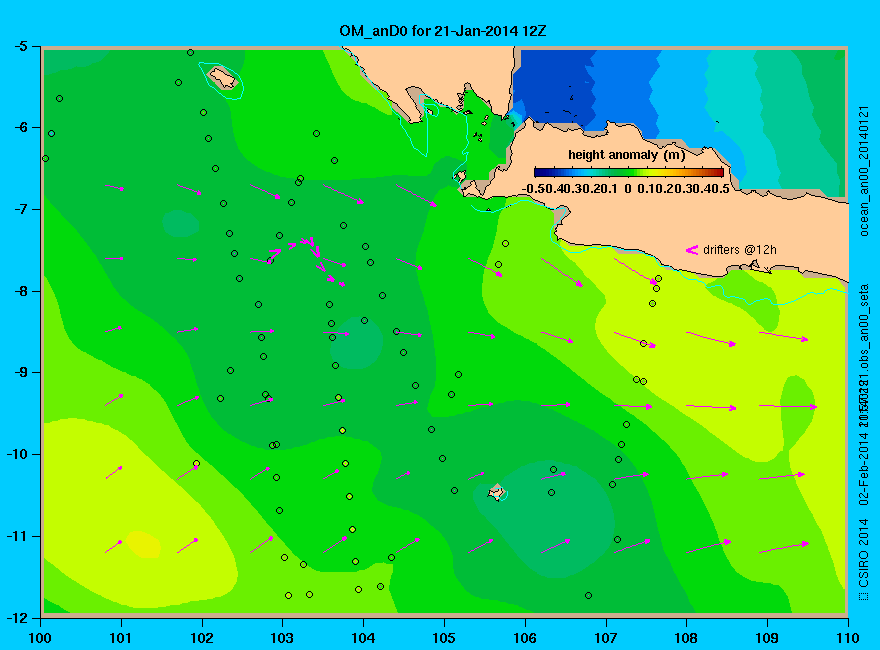Click the y-axis tick label "-11"

17,536
